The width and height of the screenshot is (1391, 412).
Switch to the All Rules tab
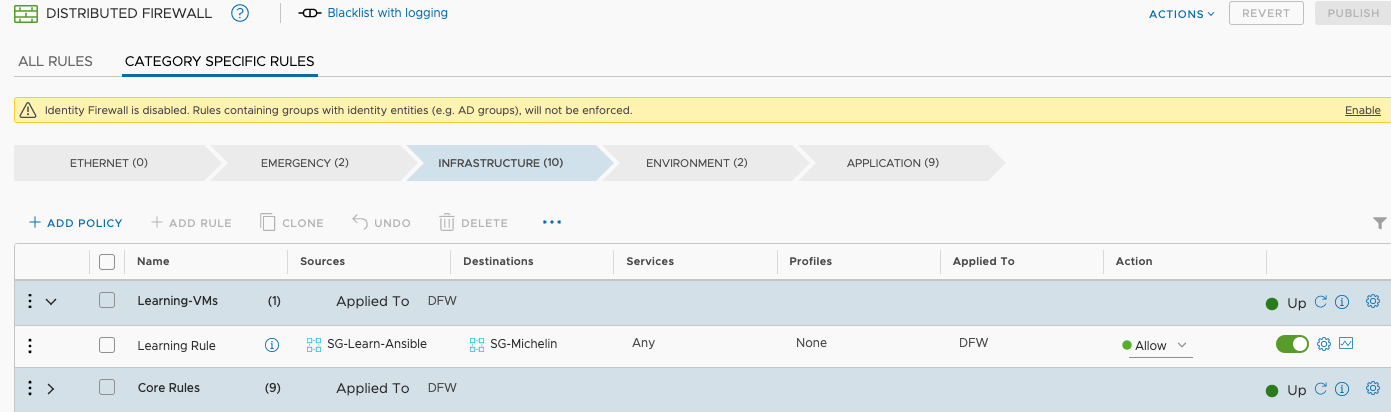56,61
